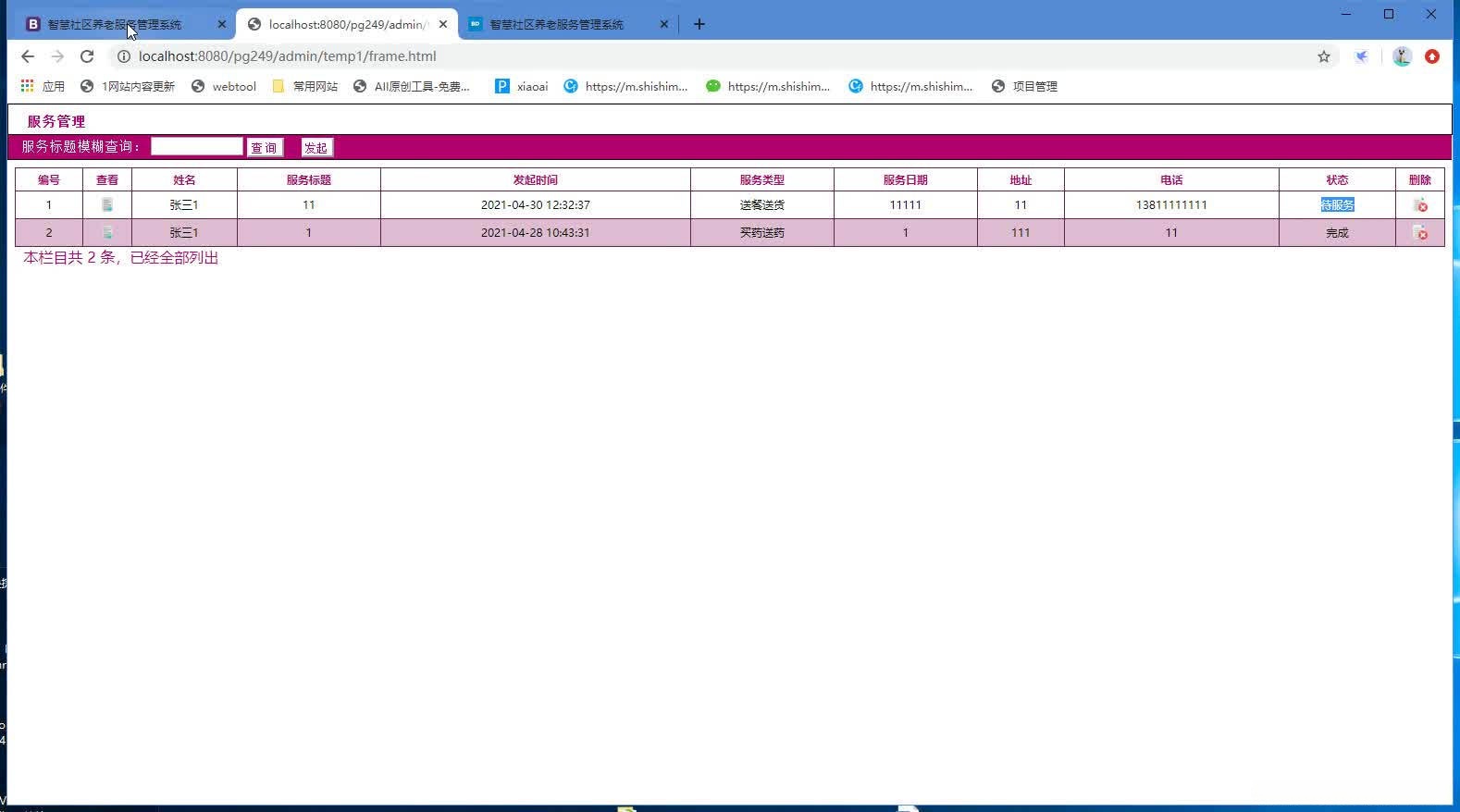Screen dimensions: 1460x812
Task: Click the 发起时间 column header
Action: (536, 179)
